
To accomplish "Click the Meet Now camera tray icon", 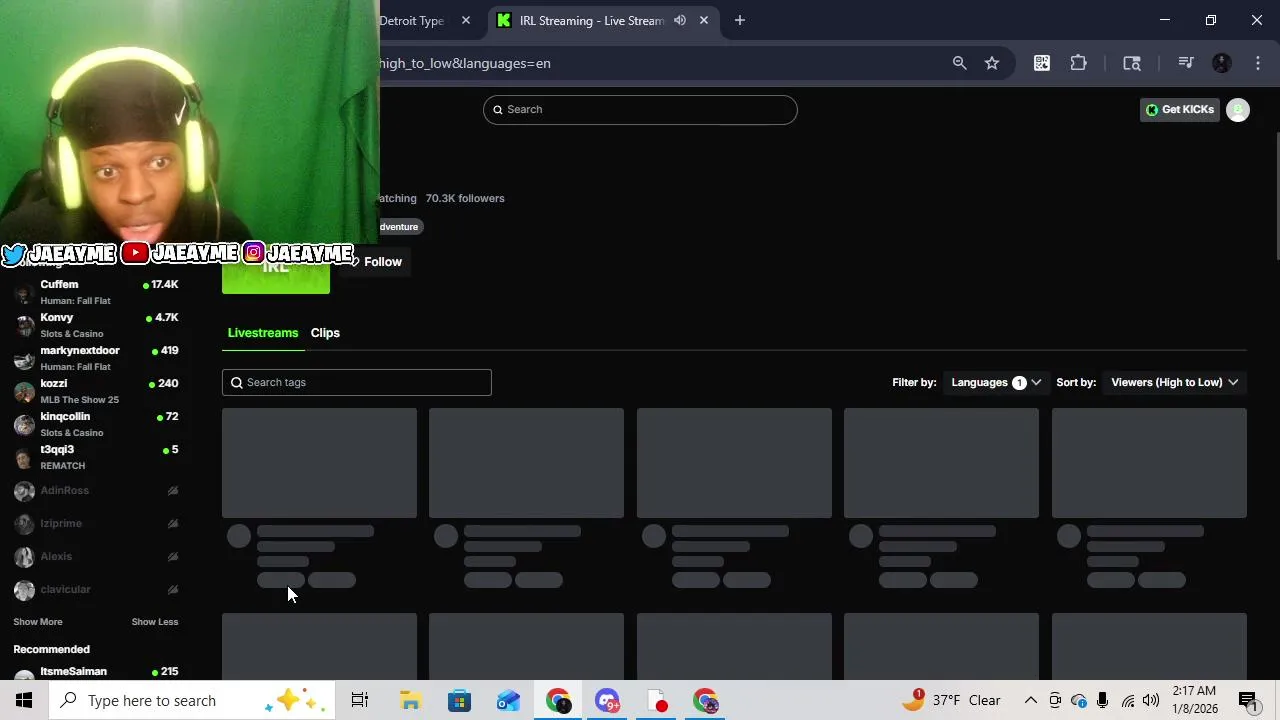I will 1055,700.
